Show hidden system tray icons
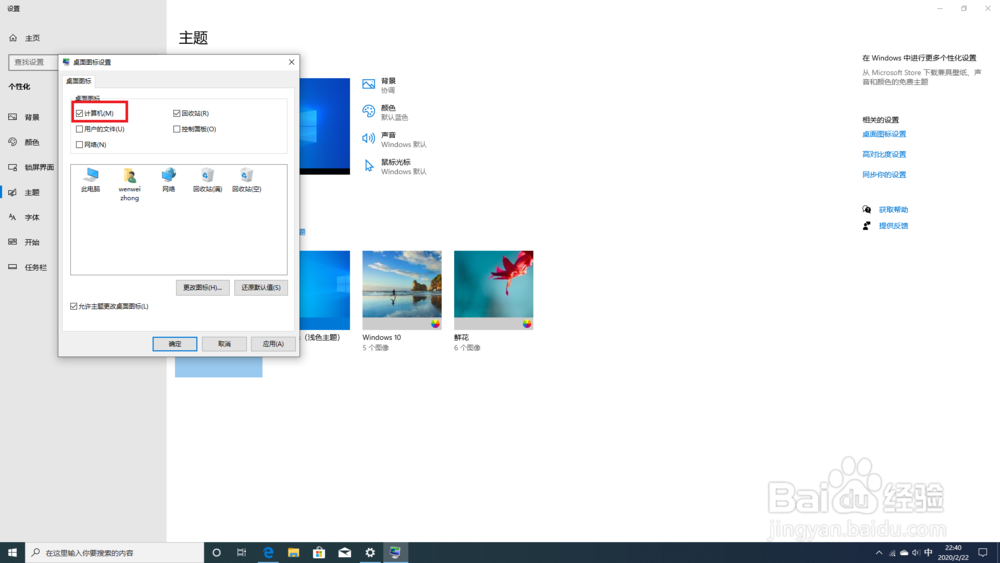1000x563 pixels. click(x=879, y=553)
